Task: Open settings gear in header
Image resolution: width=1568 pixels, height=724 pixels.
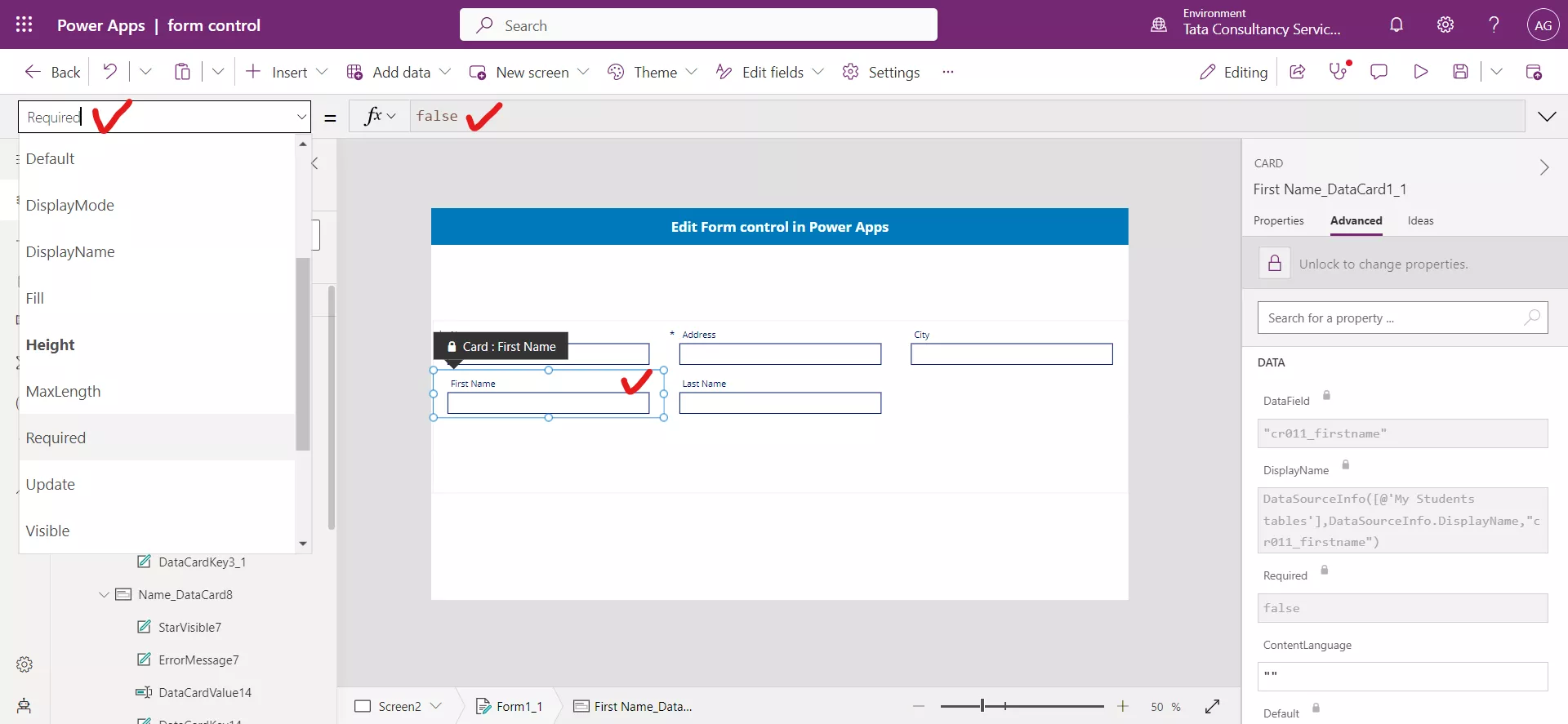Action: point(1445,24)
